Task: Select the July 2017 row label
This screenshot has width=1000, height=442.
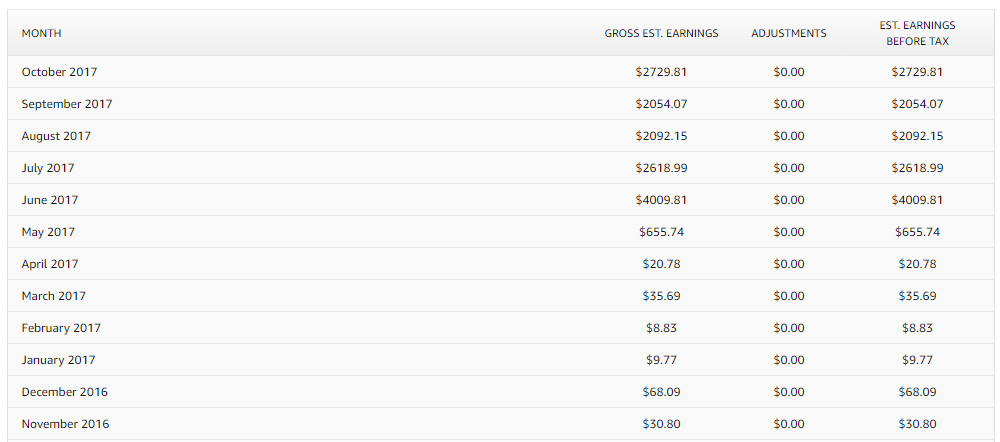Action: pyautogui.click(x=48, y=168)
